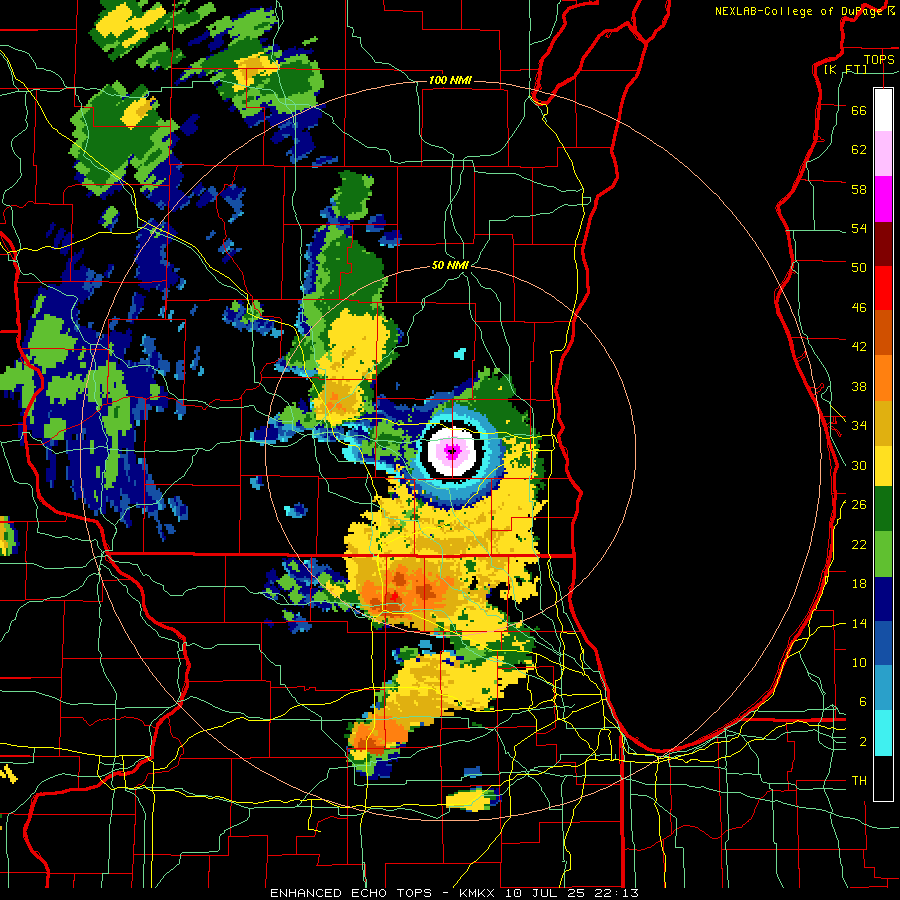
Task: Click the dark green legend swatch
Action: click(x=883, y=509)
